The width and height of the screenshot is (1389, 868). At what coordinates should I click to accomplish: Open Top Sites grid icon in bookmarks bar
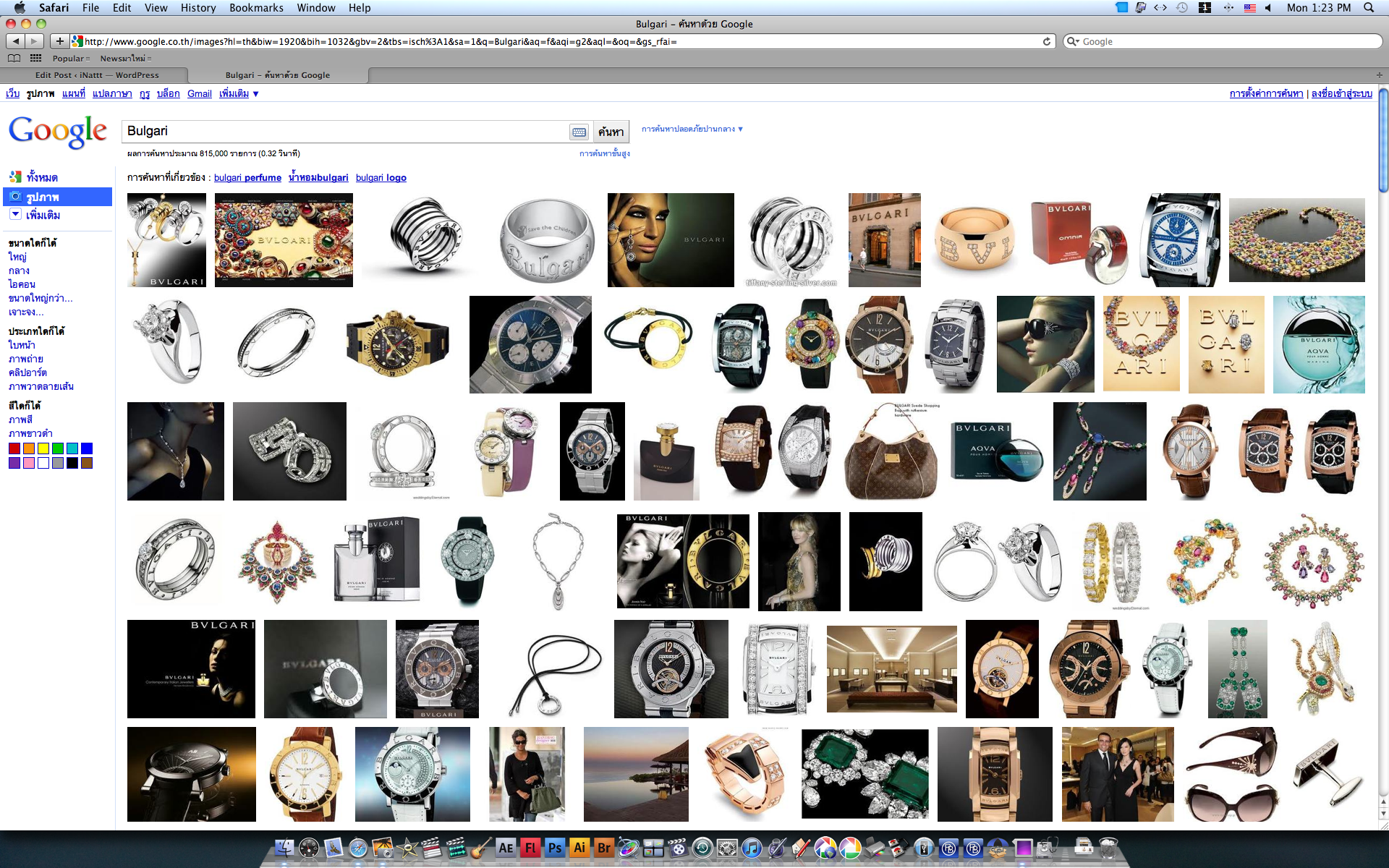[35, 59]
